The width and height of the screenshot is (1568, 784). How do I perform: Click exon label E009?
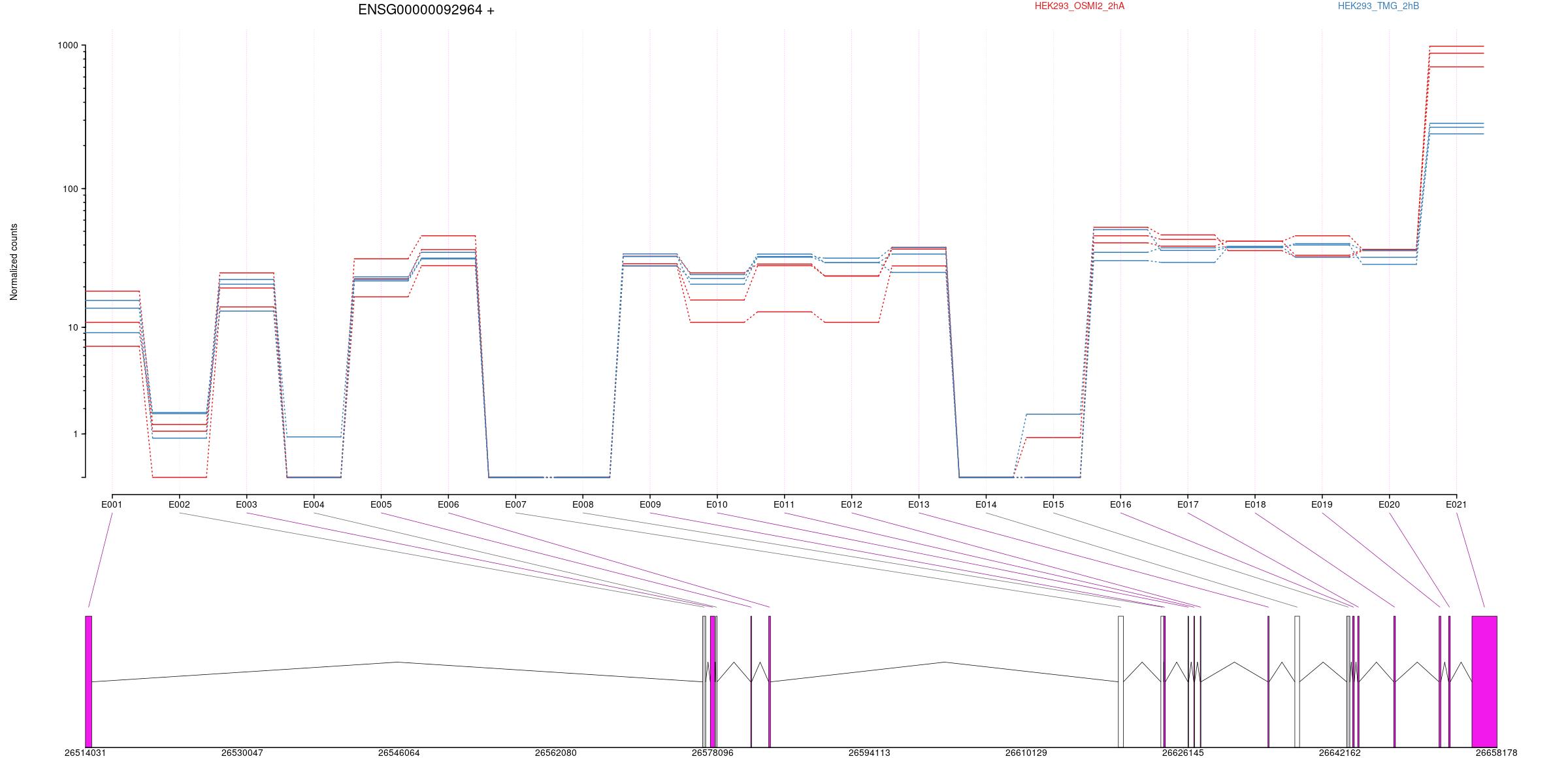[x=650, y=504]
